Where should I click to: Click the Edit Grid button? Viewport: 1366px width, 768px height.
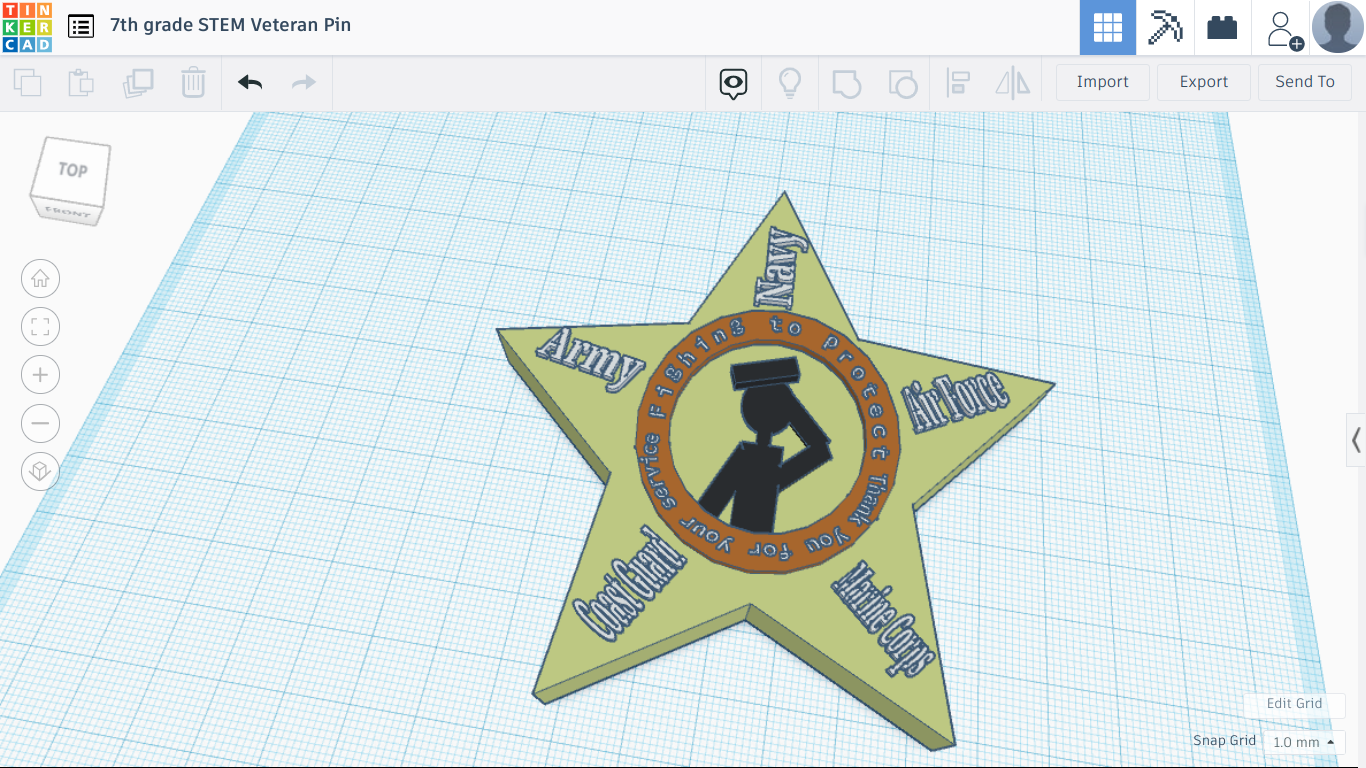tap(1294, 704)
